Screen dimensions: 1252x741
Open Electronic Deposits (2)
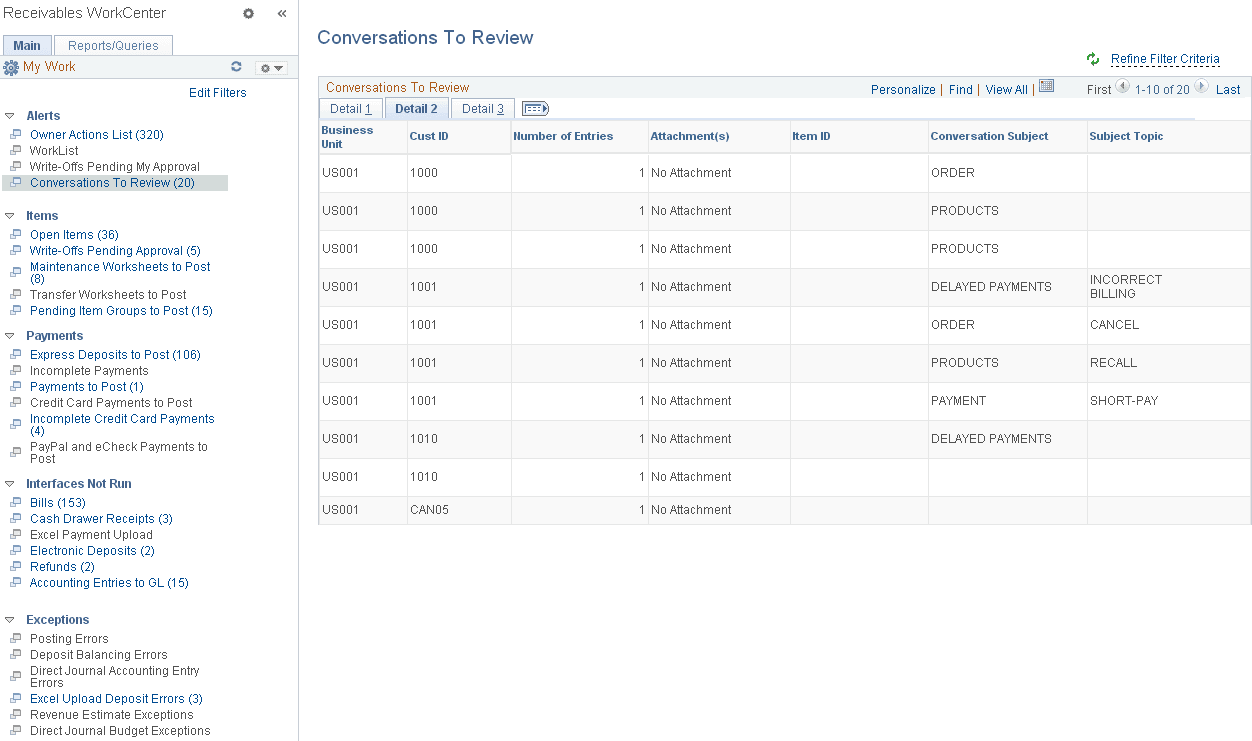(92, 551)
